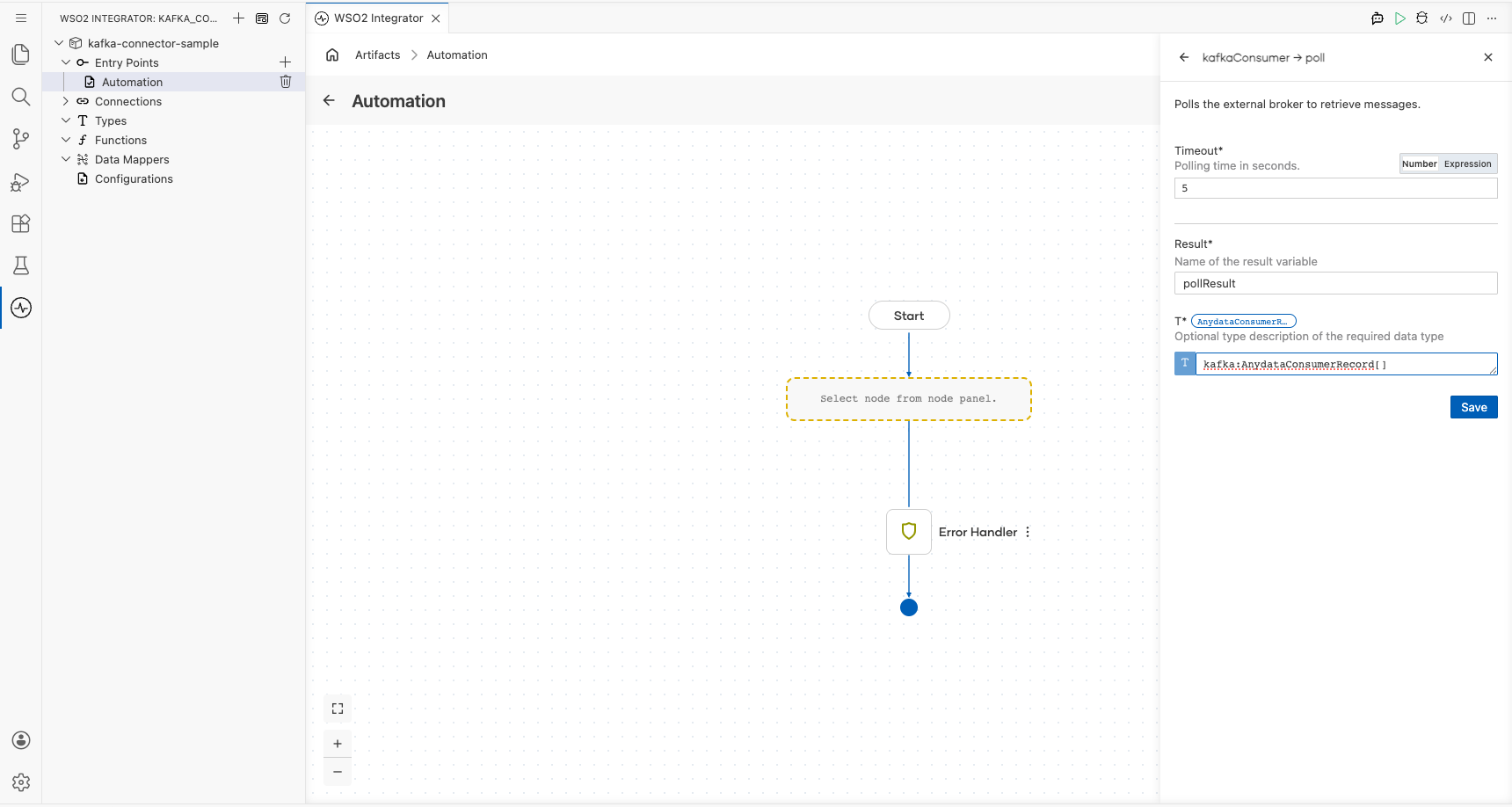Go back from kafkaConsumer poll panel
The height and width of the screenshot is (807, 1512).
(x=1184, y=57)
